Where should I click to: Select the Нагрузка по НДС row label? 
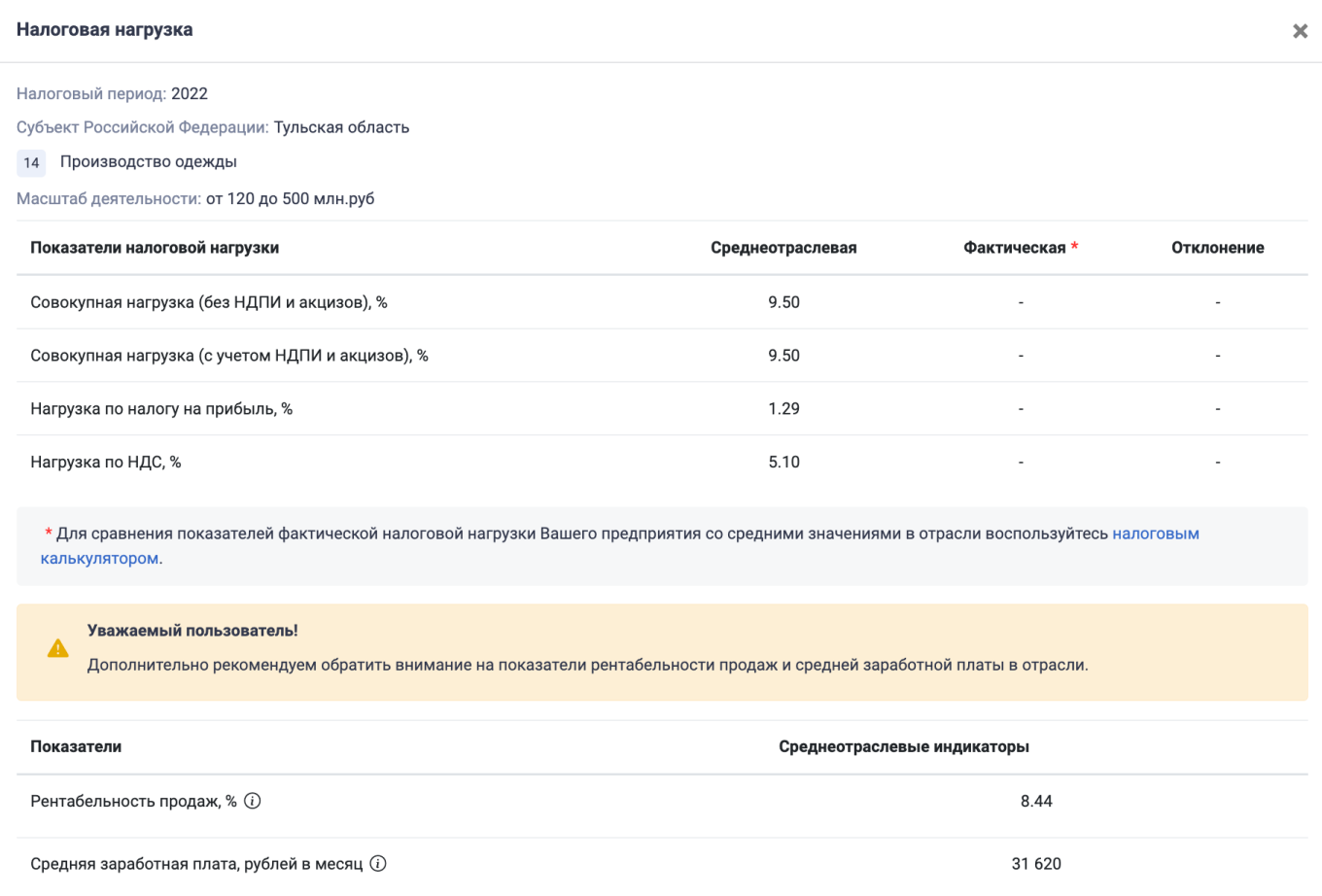click(106, 463)
